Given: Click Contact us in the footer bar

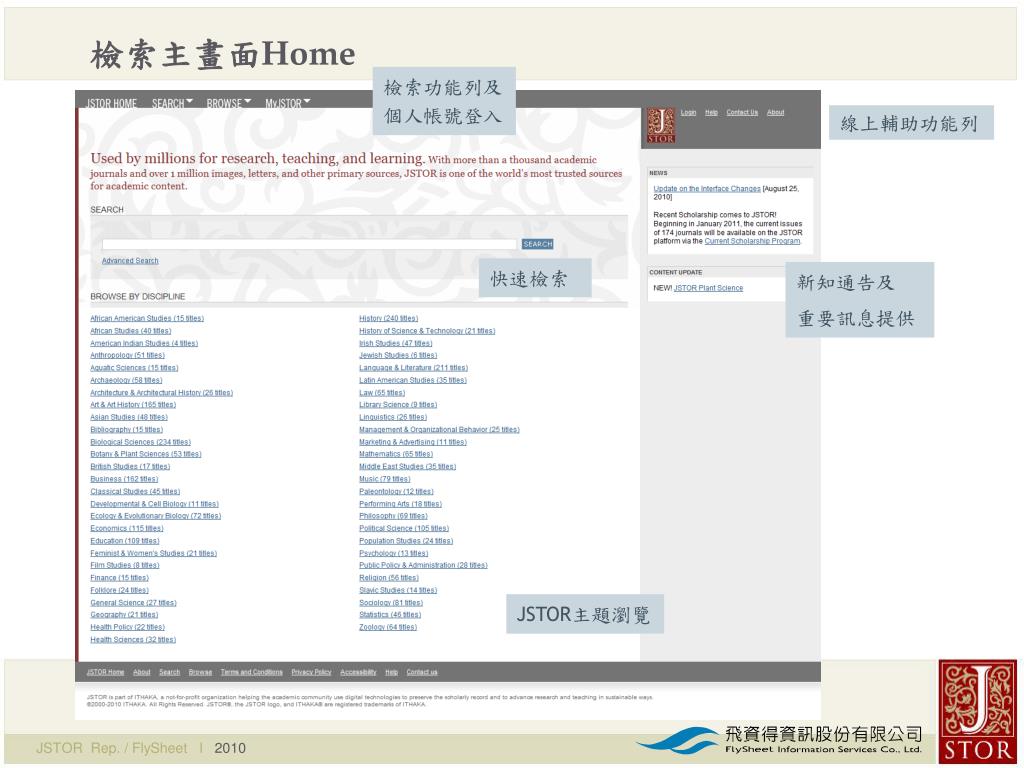Looking at the screenshot, I should (422, 672).
